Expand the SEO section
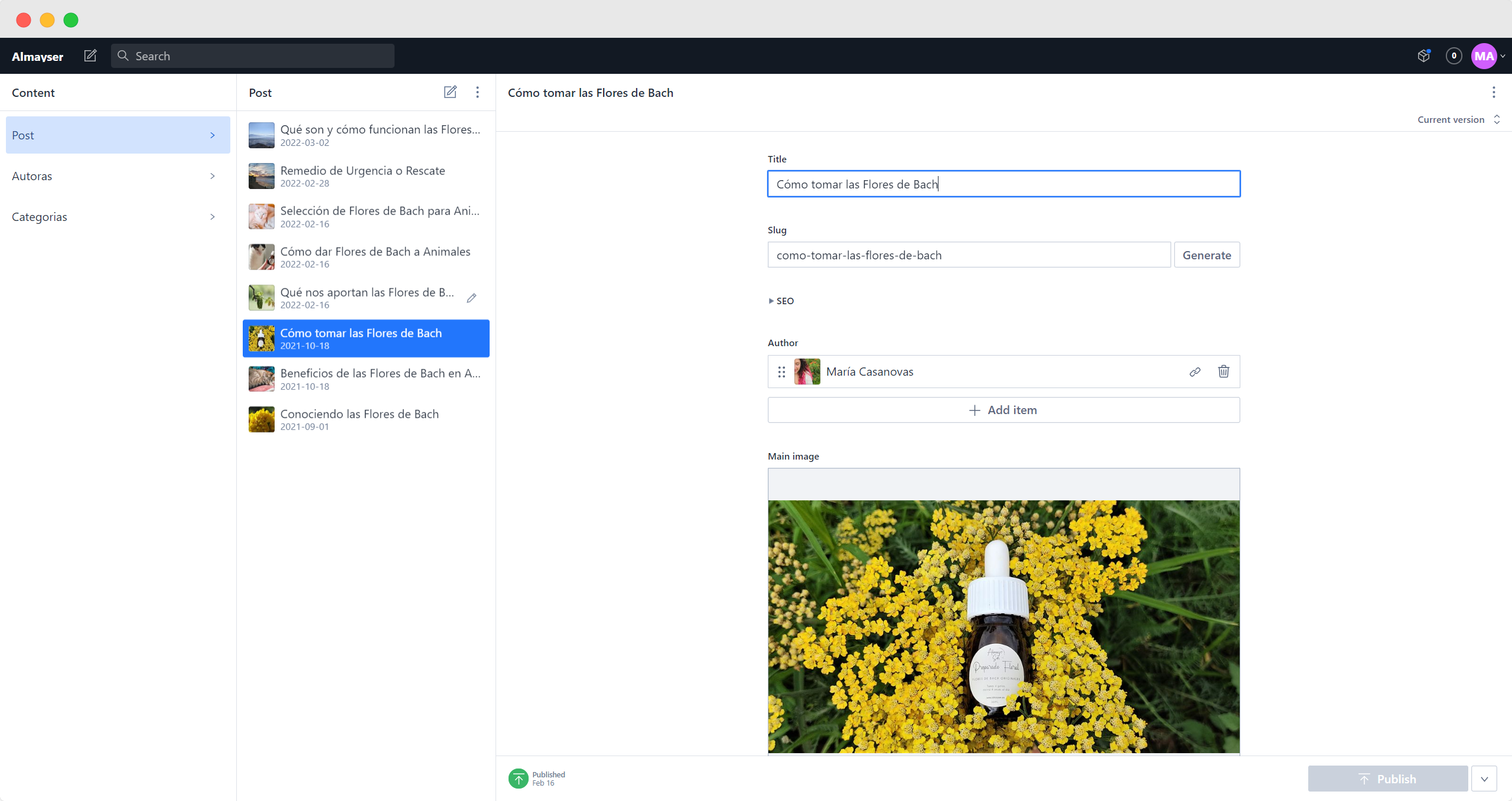The width and height of the screenshot is (1512, 801). 781,301
